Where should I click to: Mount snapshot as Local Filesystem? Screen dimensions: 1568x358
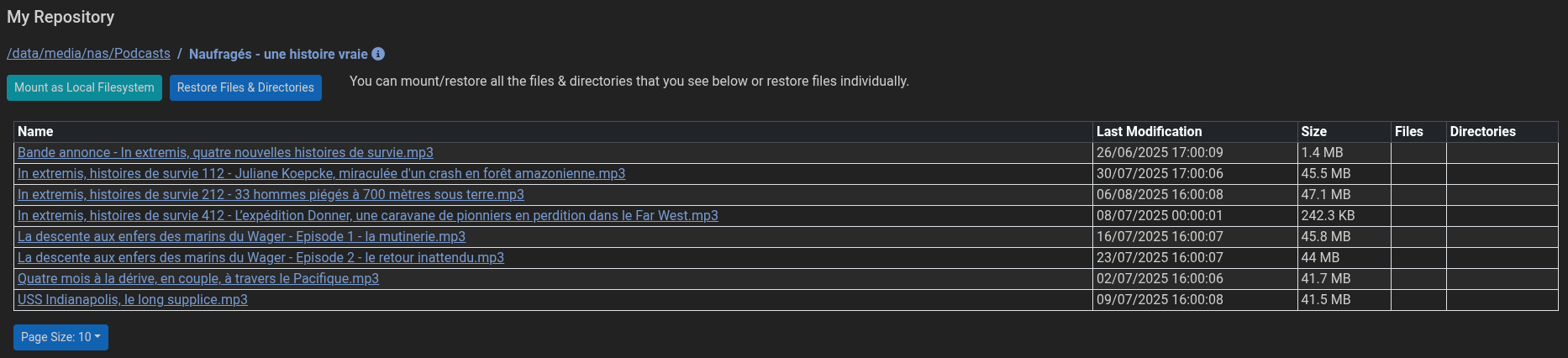[84, 87]
